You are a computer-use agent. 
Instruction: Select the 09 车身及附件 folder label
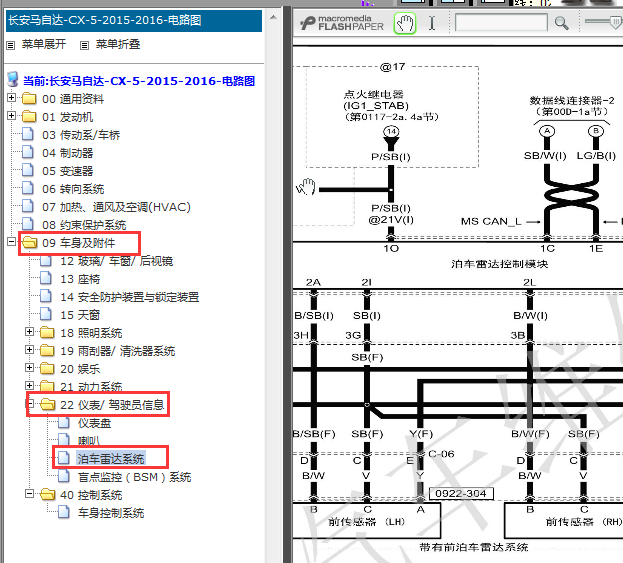(x=79, y=243)
